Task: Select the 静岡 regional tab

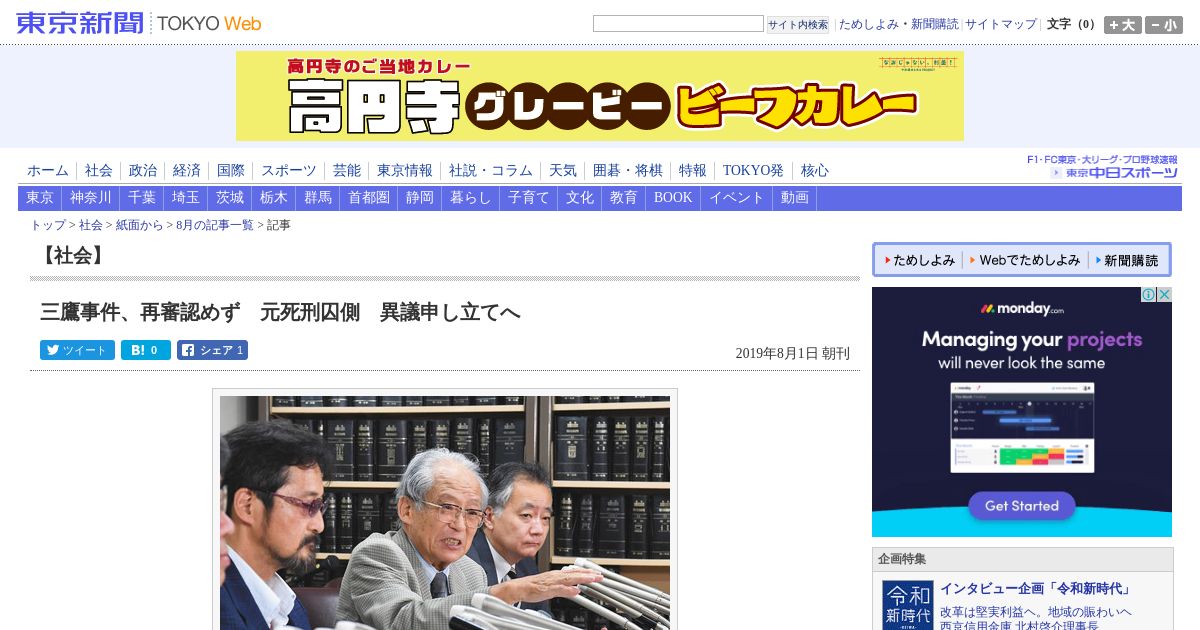Action: [420, 198]
